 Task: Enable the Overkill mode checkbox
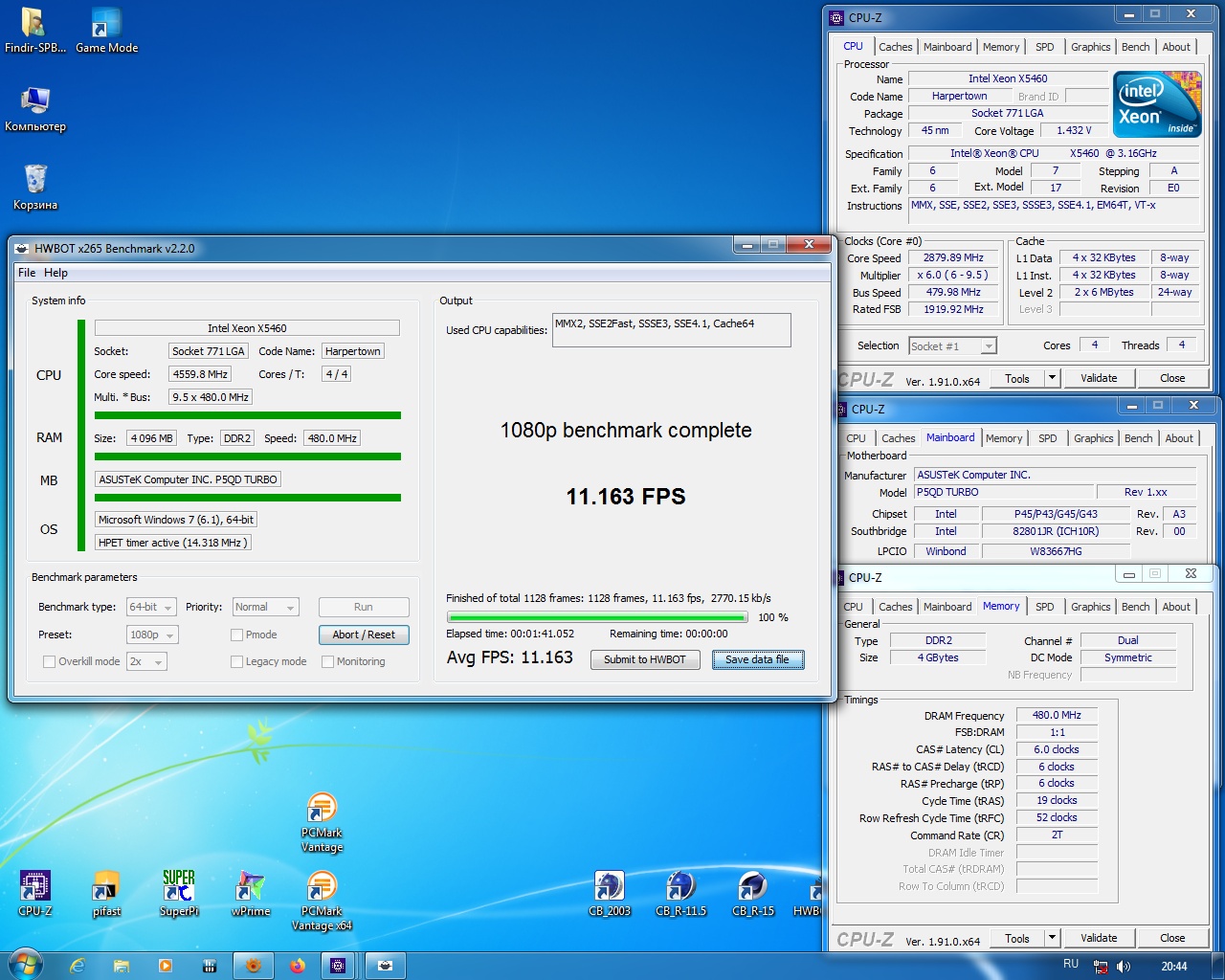point(49,661)
